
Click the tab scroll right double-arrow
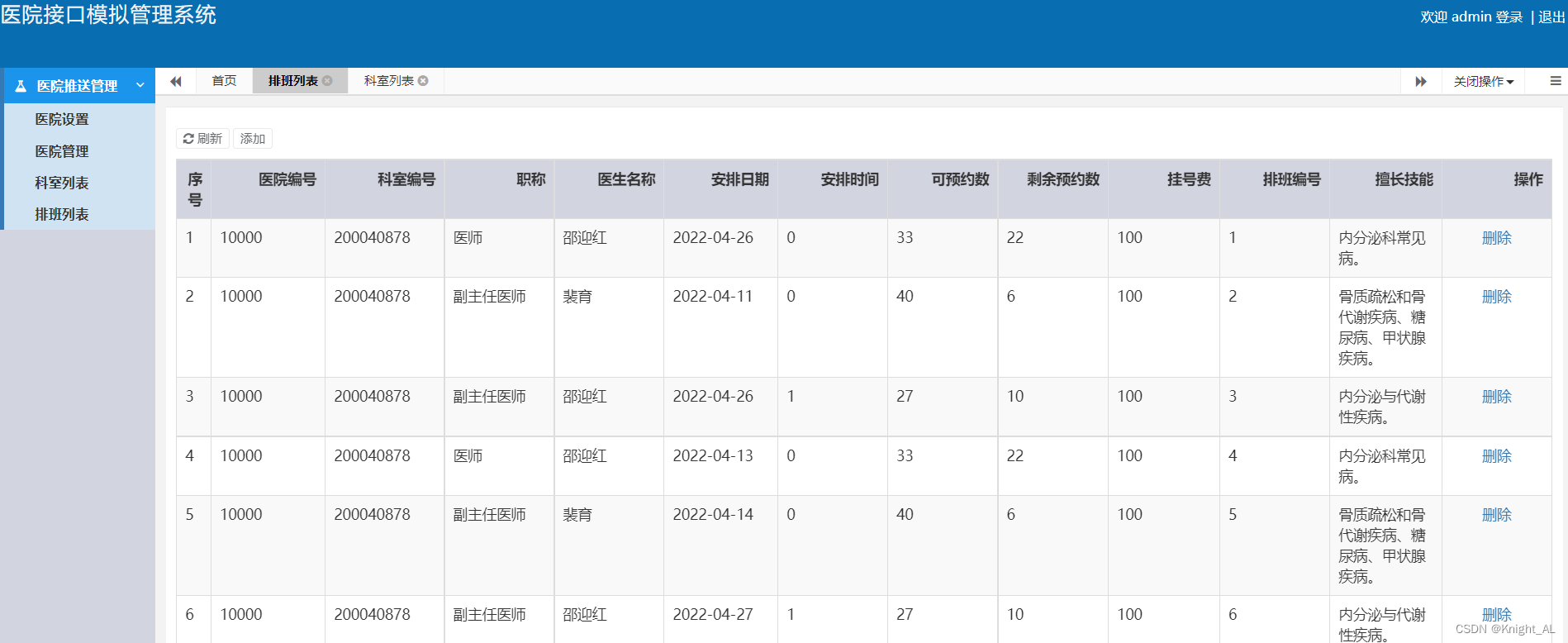pyautogui.click(x=1421, y=81)
